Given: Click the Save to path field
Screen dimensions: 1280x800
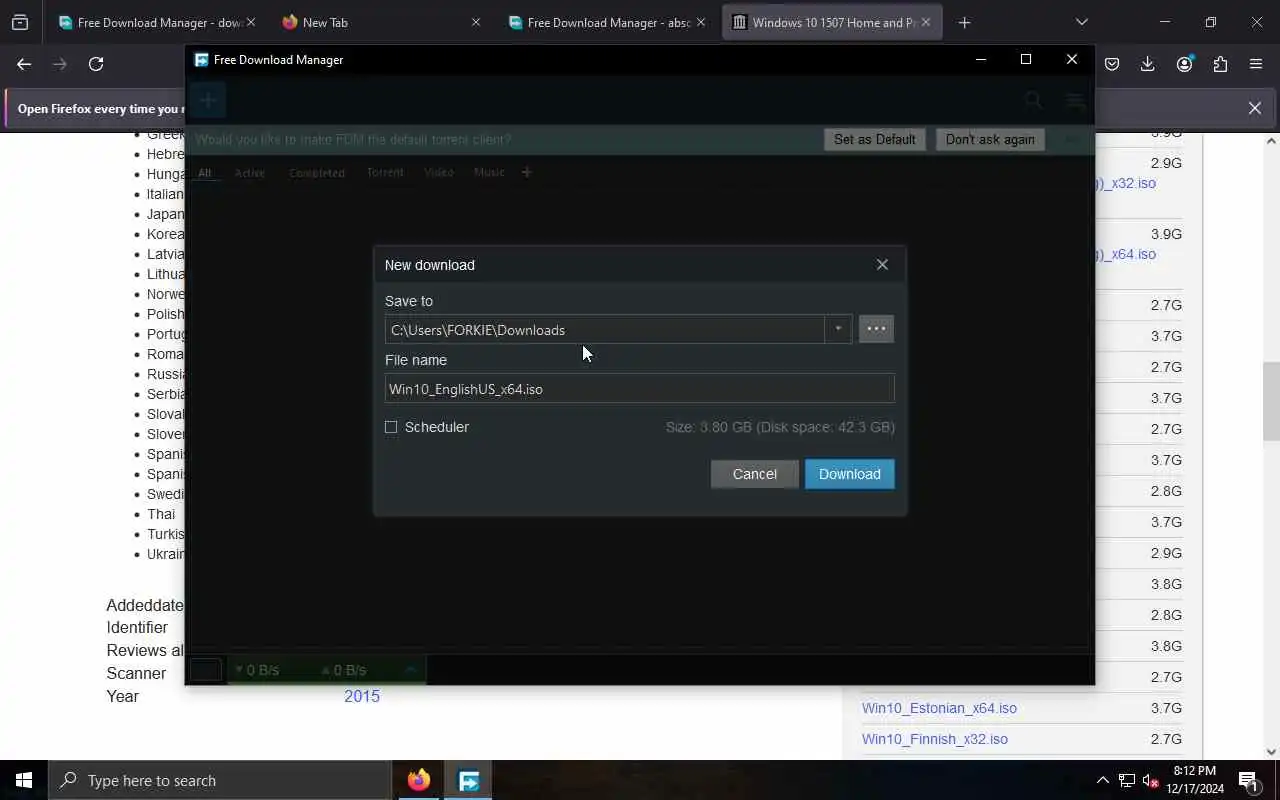Looking at the screenshot, I should click(x=604, y=329).
